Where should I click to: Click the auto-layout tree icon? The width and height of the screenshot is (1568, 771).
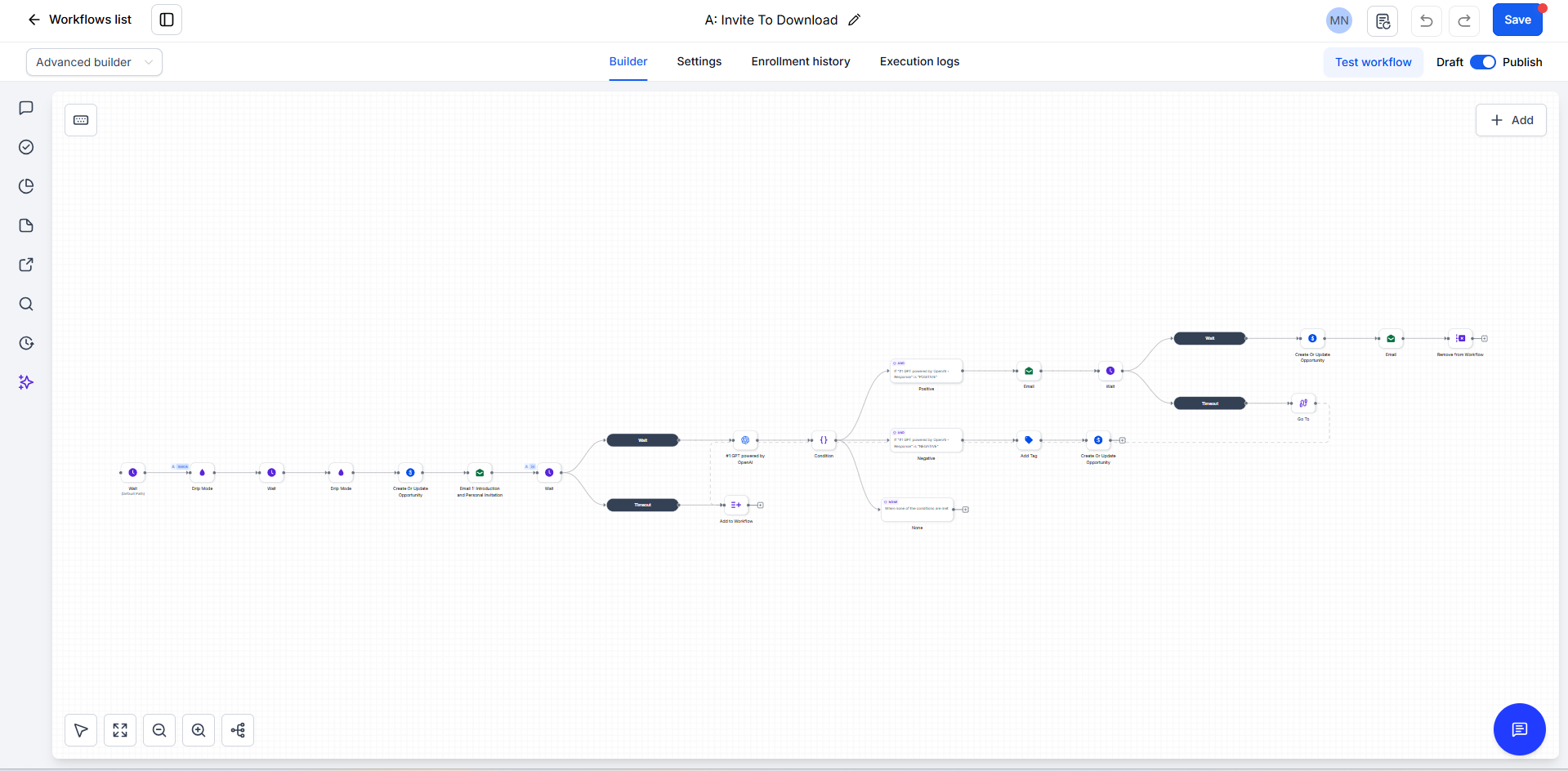pos(238,730)
